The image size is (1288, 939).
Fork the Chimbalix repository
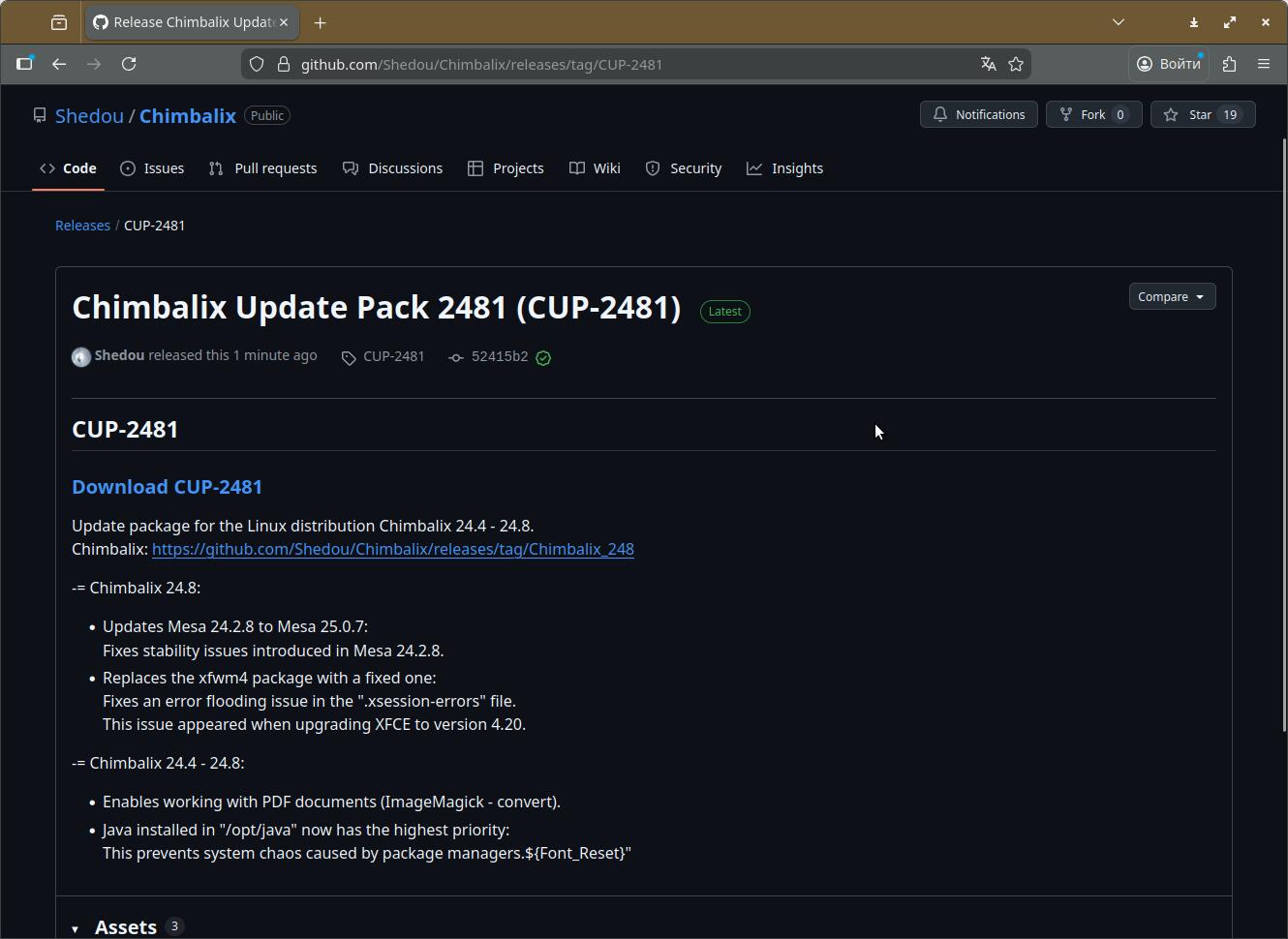pyautogui.click(x=1093, y=114)
